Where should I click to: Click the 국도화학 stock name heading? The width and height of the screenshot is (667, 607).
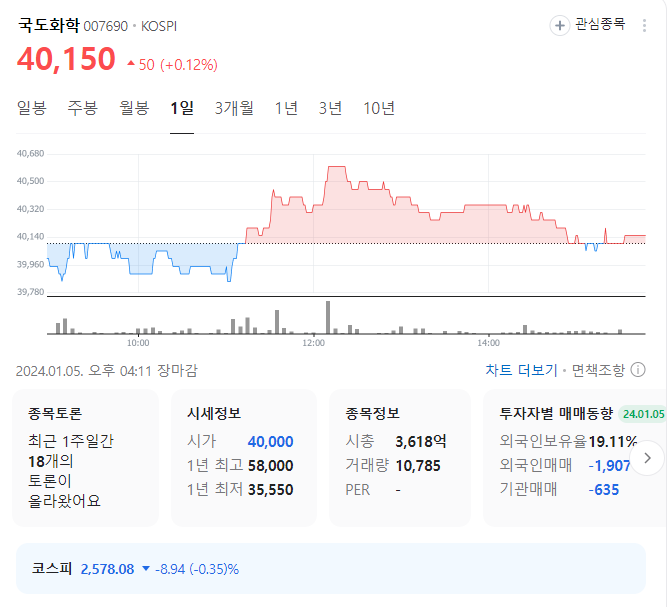tap(48, 25)
